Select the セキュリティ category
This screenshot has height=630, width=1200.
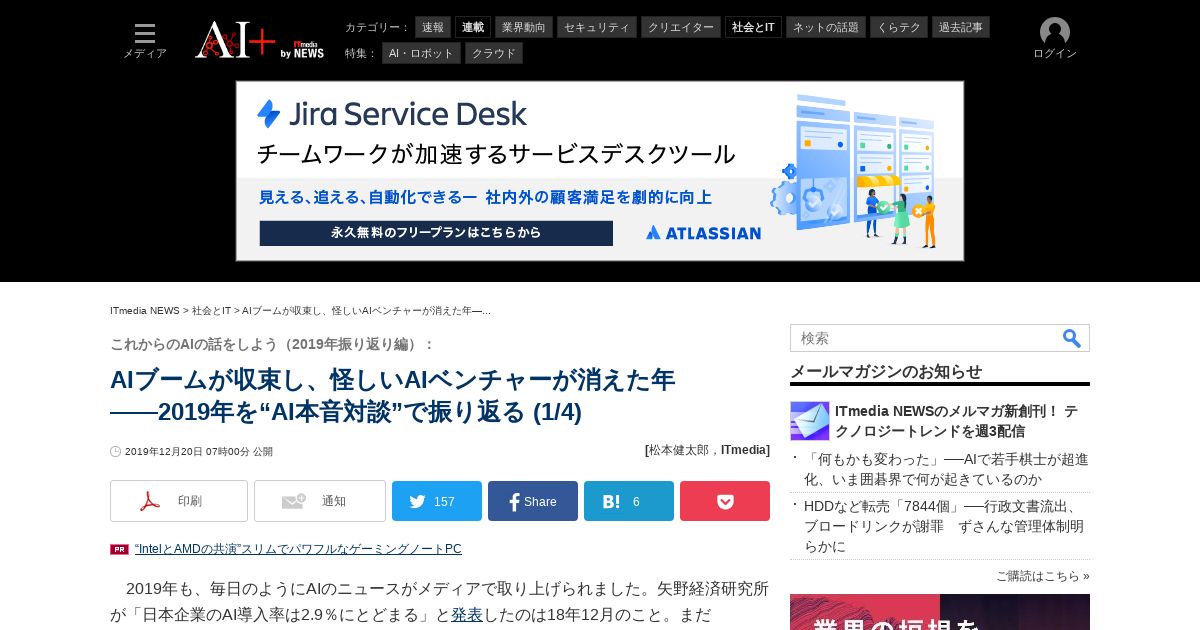click(597, 27)
